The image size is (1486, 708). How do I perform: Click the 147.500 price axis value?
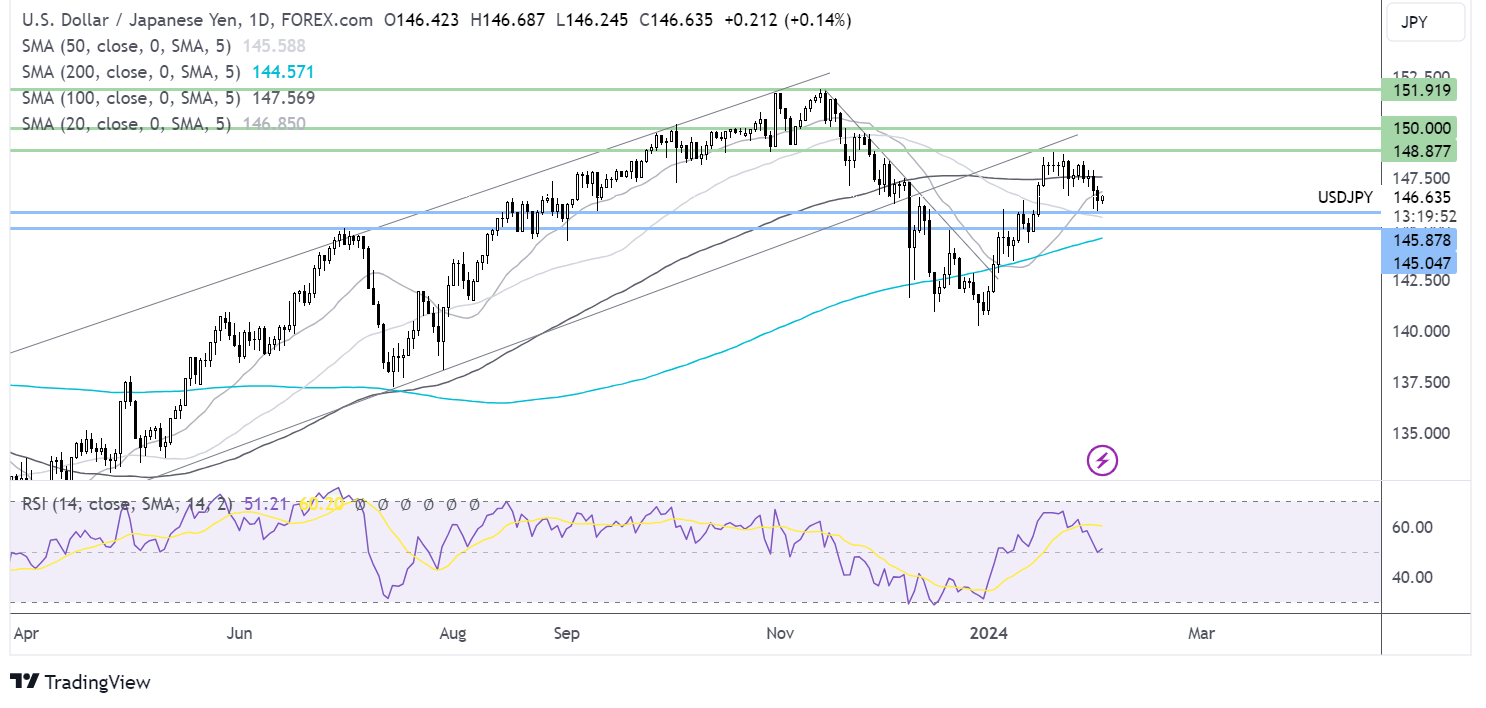[x=1423, y=177]
